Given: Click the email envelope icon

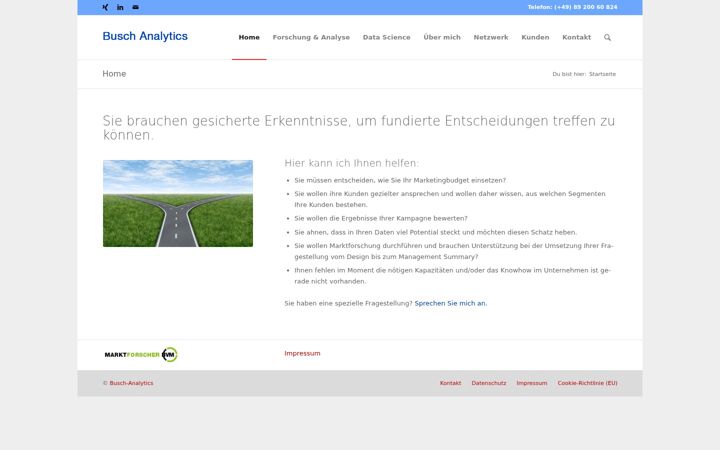Looking at the screenshot, I should click(x=135, y=7).
